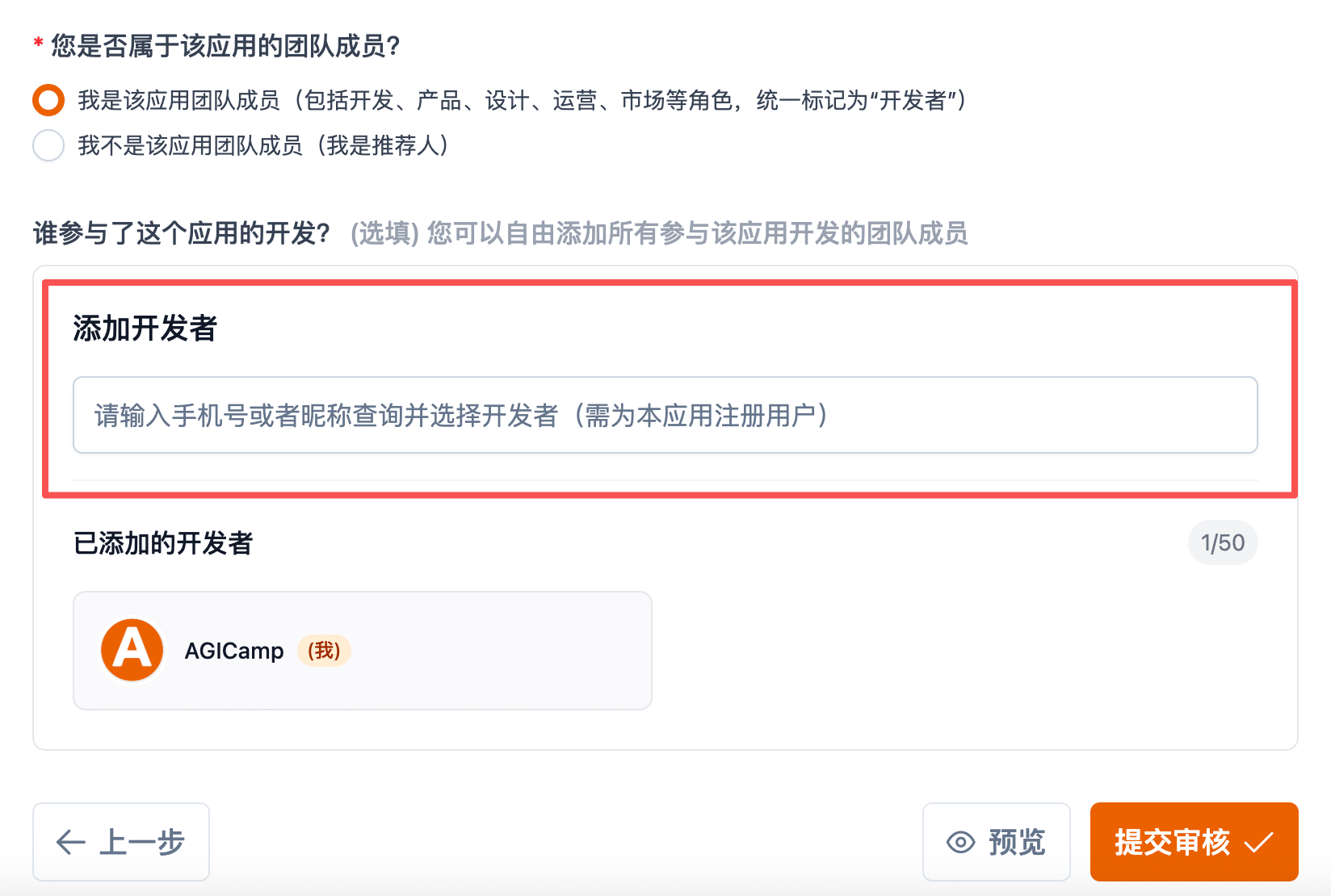Click the 提交审核 text to submit
The width and height of the screenshot is (1331, 896).
(x=1172, y=842)
